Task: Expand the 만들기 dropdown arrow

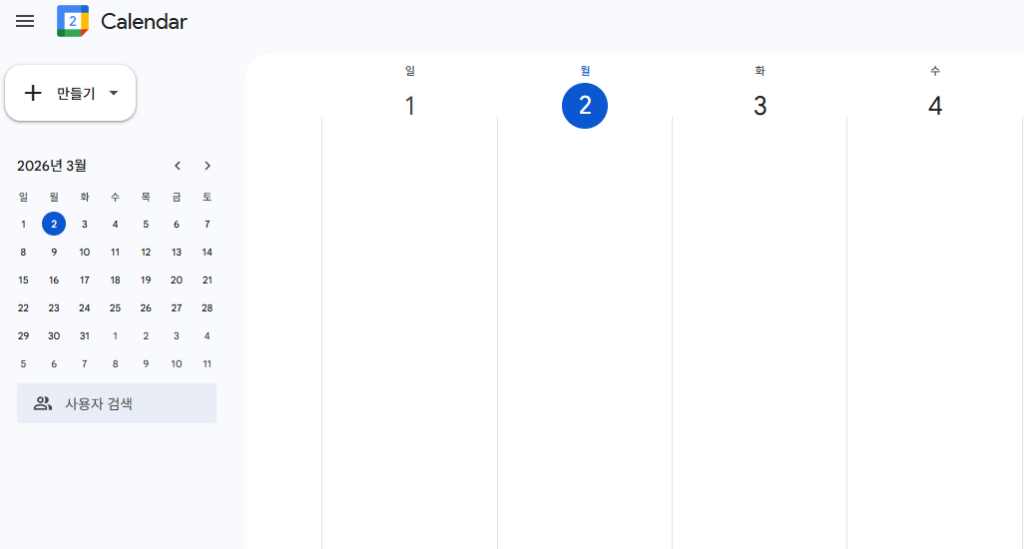Action: (x=113, y=93)
